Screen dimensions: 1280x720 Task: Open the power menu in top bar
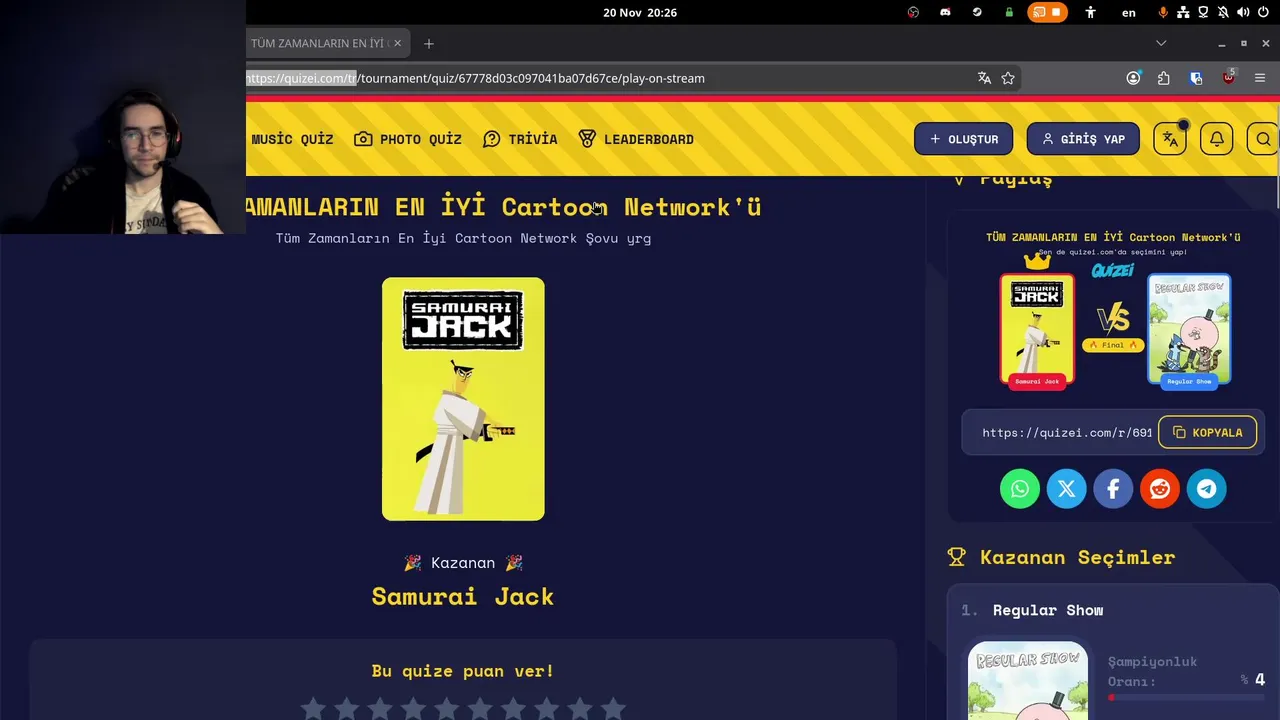coord(1263,12)
